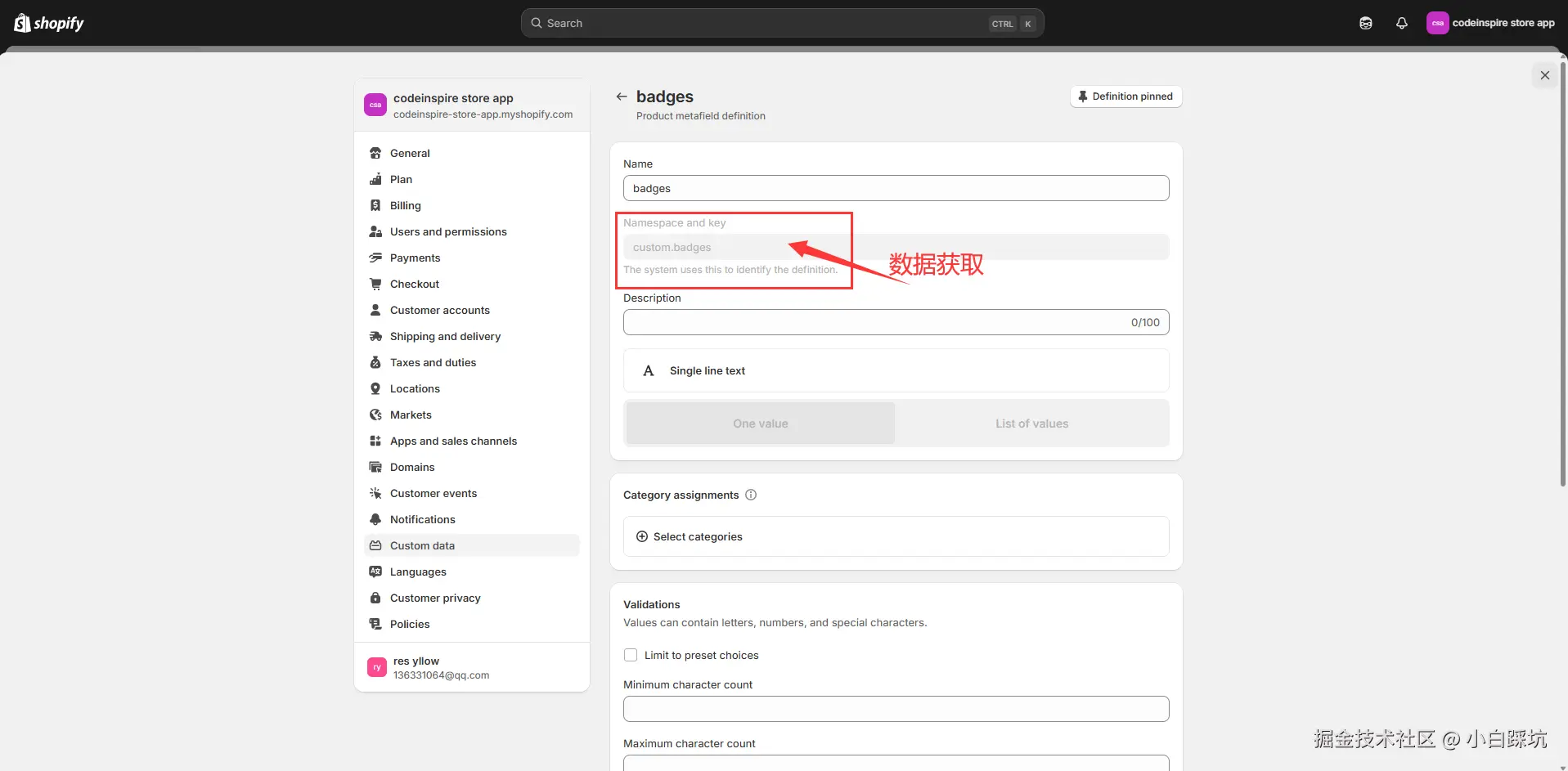Click the Checkout cart icon

pyautogui.click(x=375, y=284)
